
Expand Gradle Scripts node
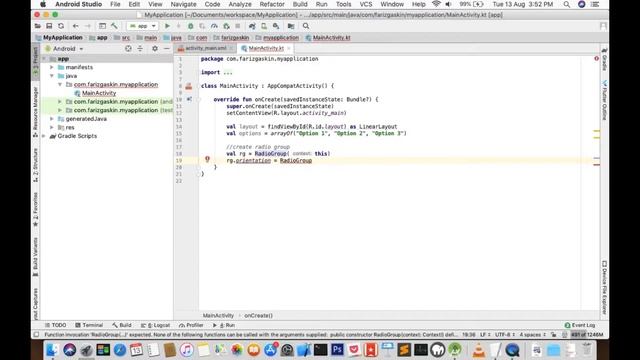click(44, 136)
